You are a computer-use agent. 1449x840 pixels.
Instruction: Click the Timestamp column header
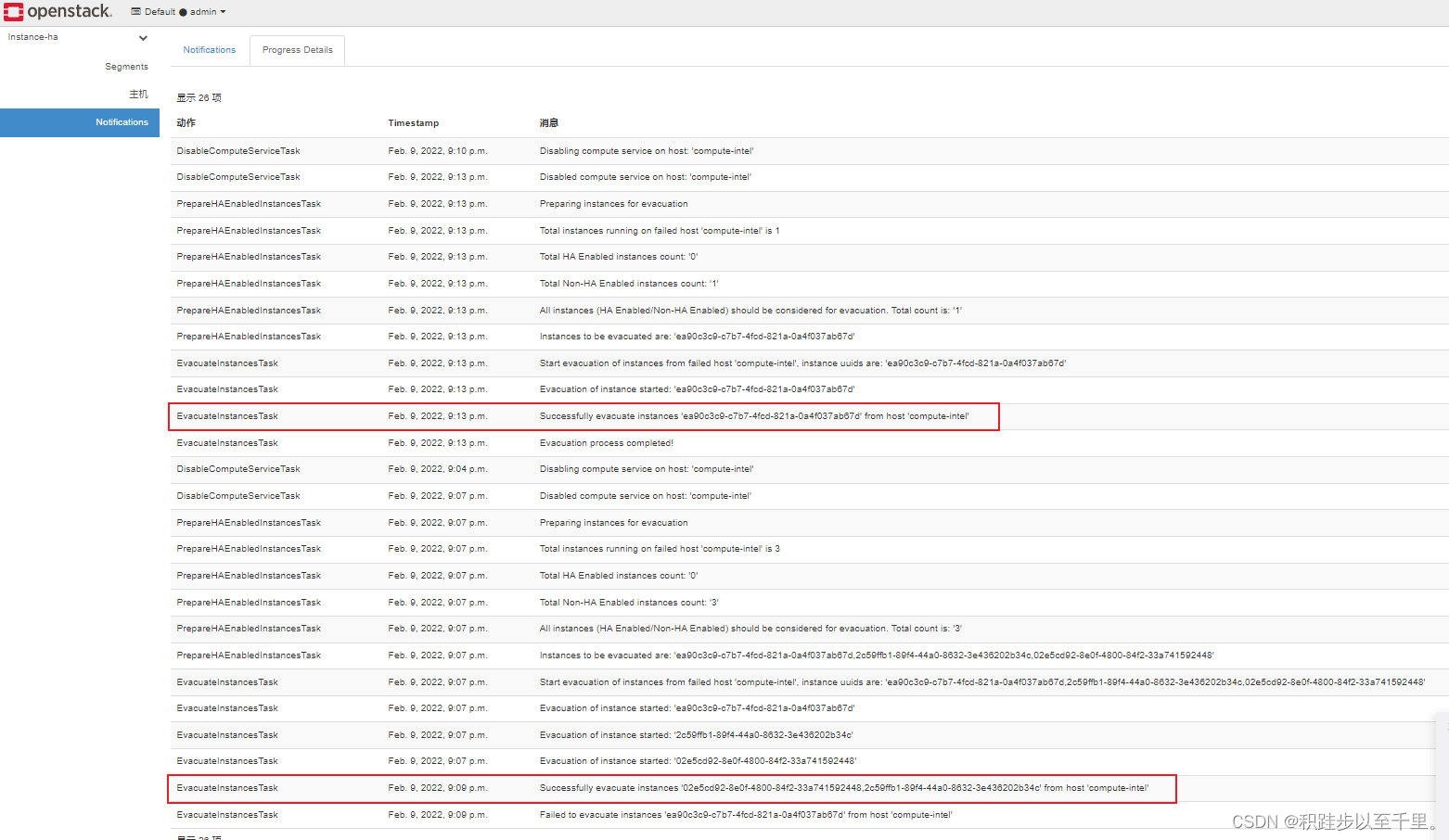(414, 123)
